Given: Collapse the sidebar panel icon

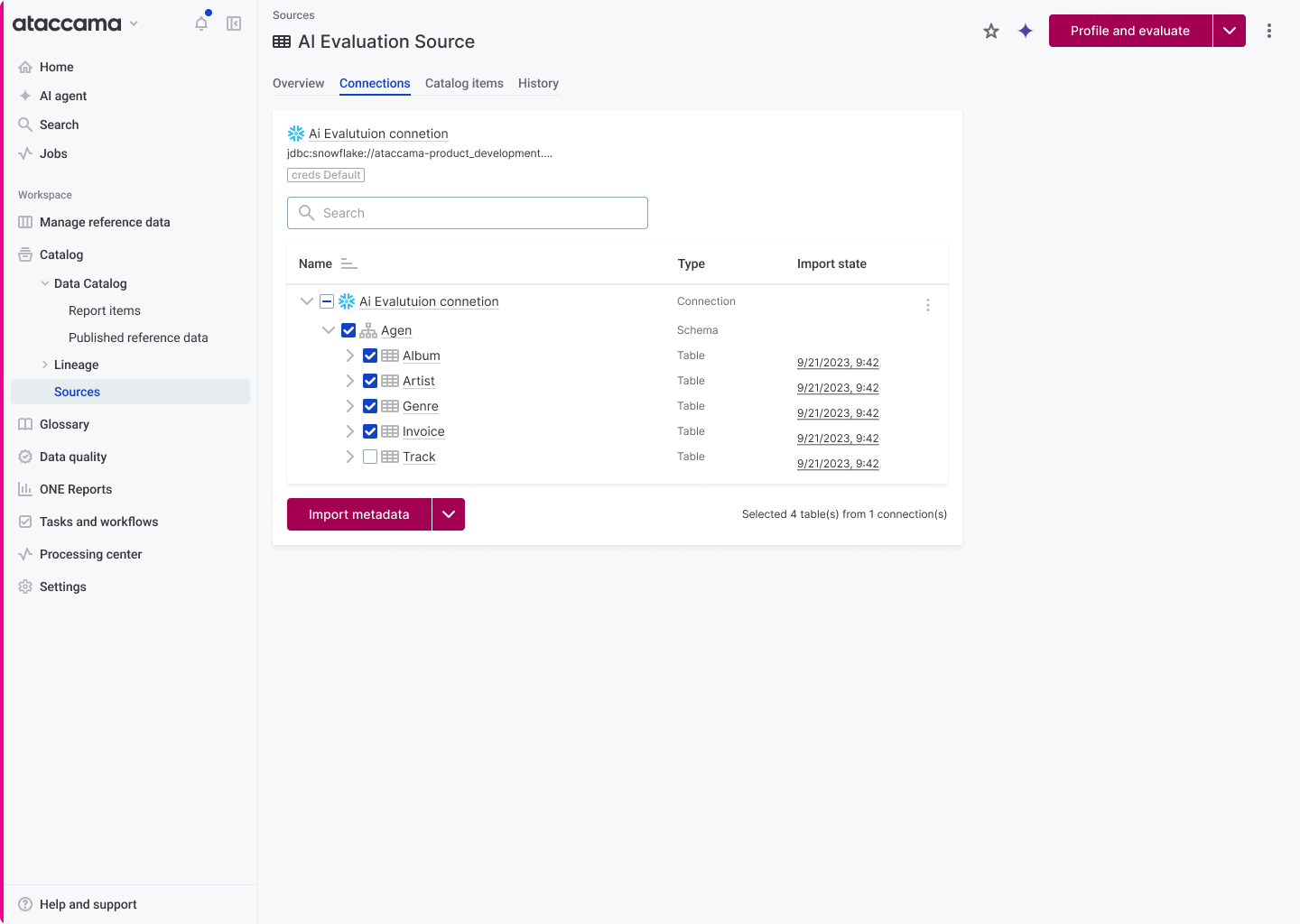Looking at the screenshot, I should 234,23.
